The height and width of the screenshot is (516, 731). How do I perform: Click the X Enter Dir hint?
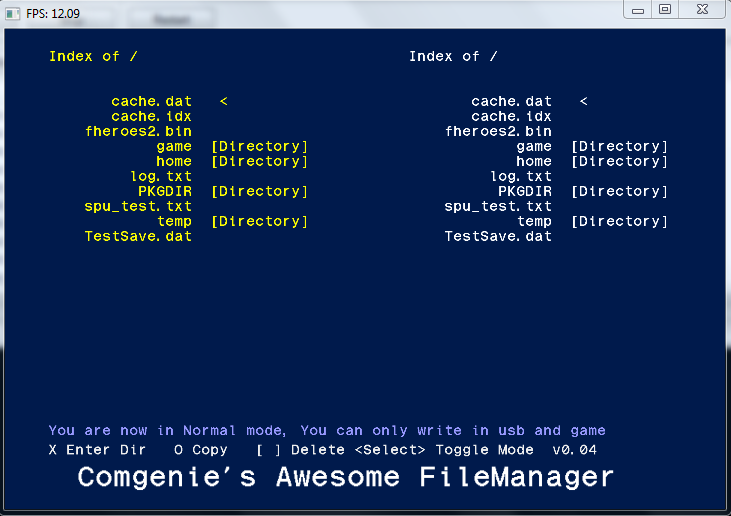97,450
